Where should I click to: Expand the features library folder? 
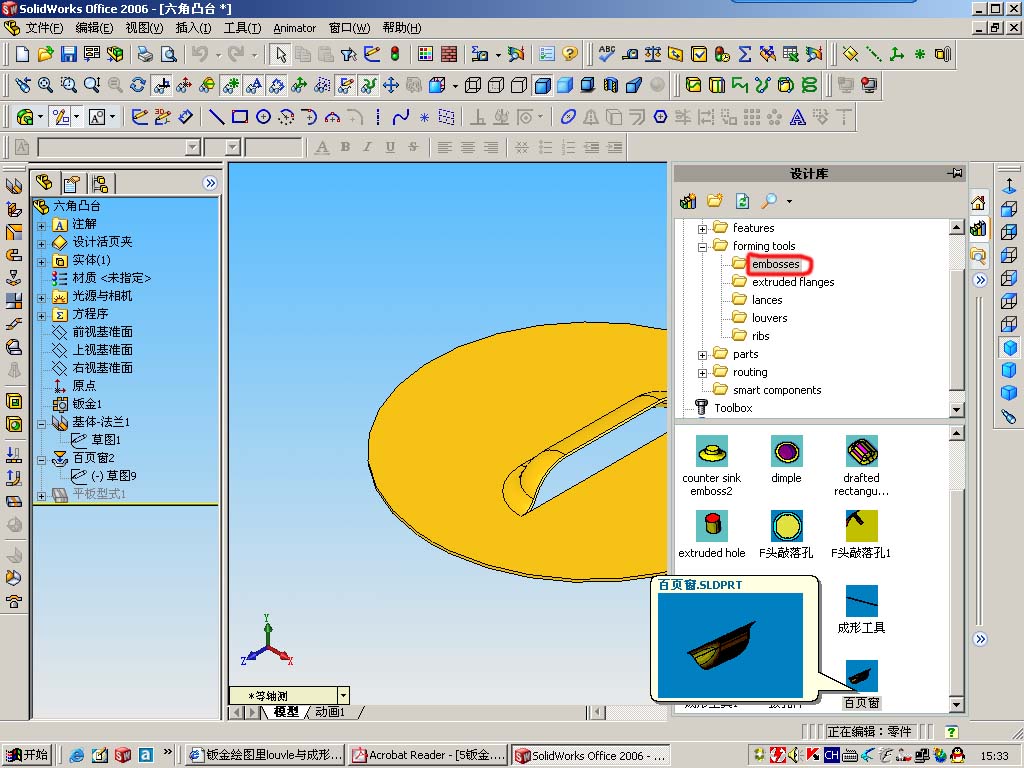[702, 229]
